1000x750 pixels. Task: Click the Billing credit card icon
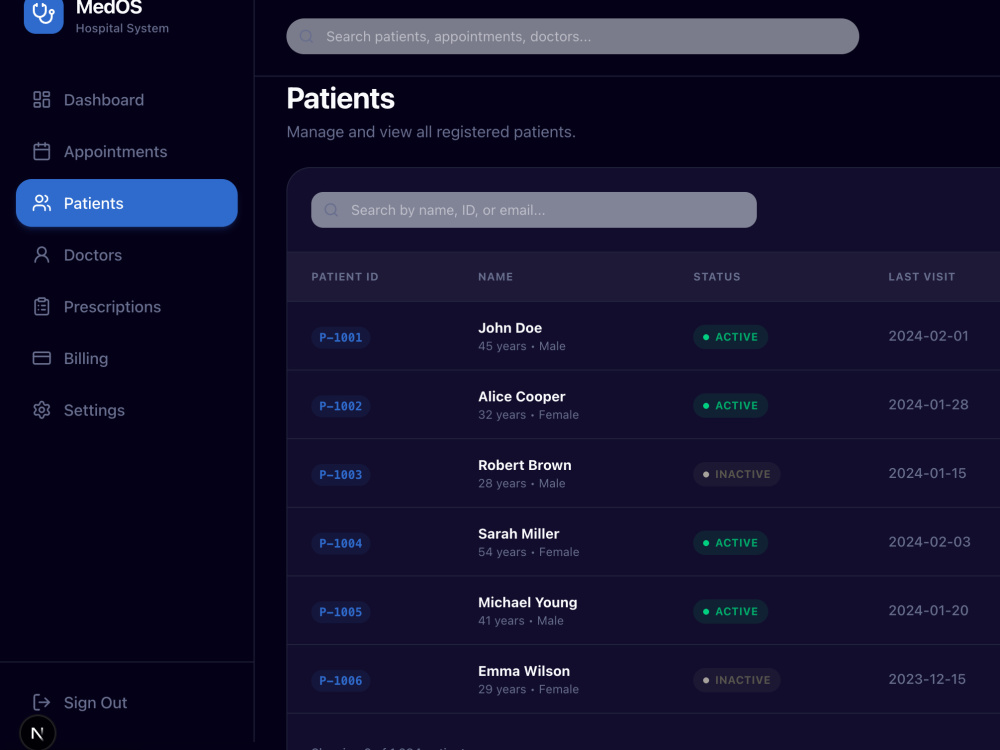pyautogui.click(x=41, y=358)
